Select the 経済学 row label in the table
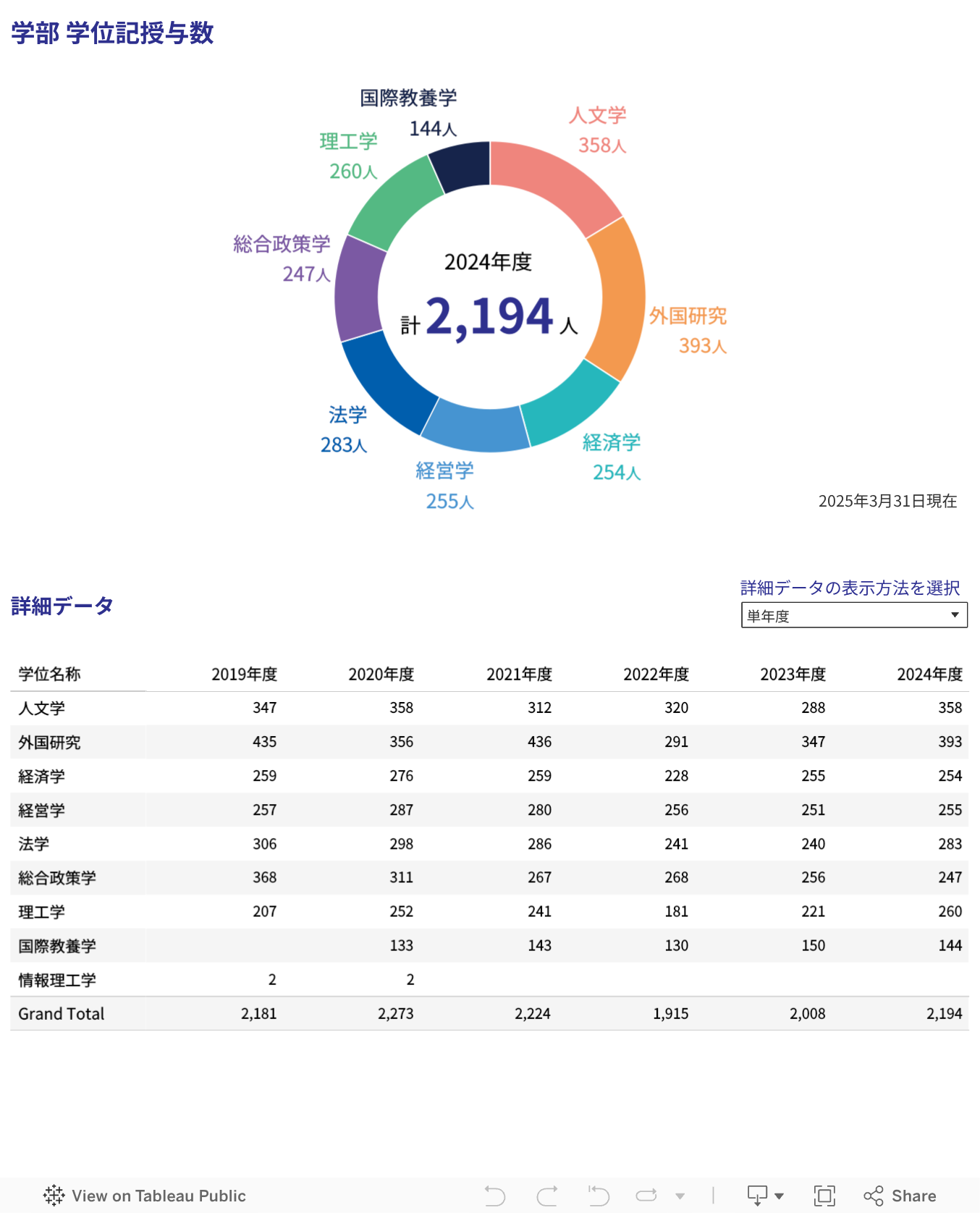This screenshot has height=1213, width=980. coord(41,777)
